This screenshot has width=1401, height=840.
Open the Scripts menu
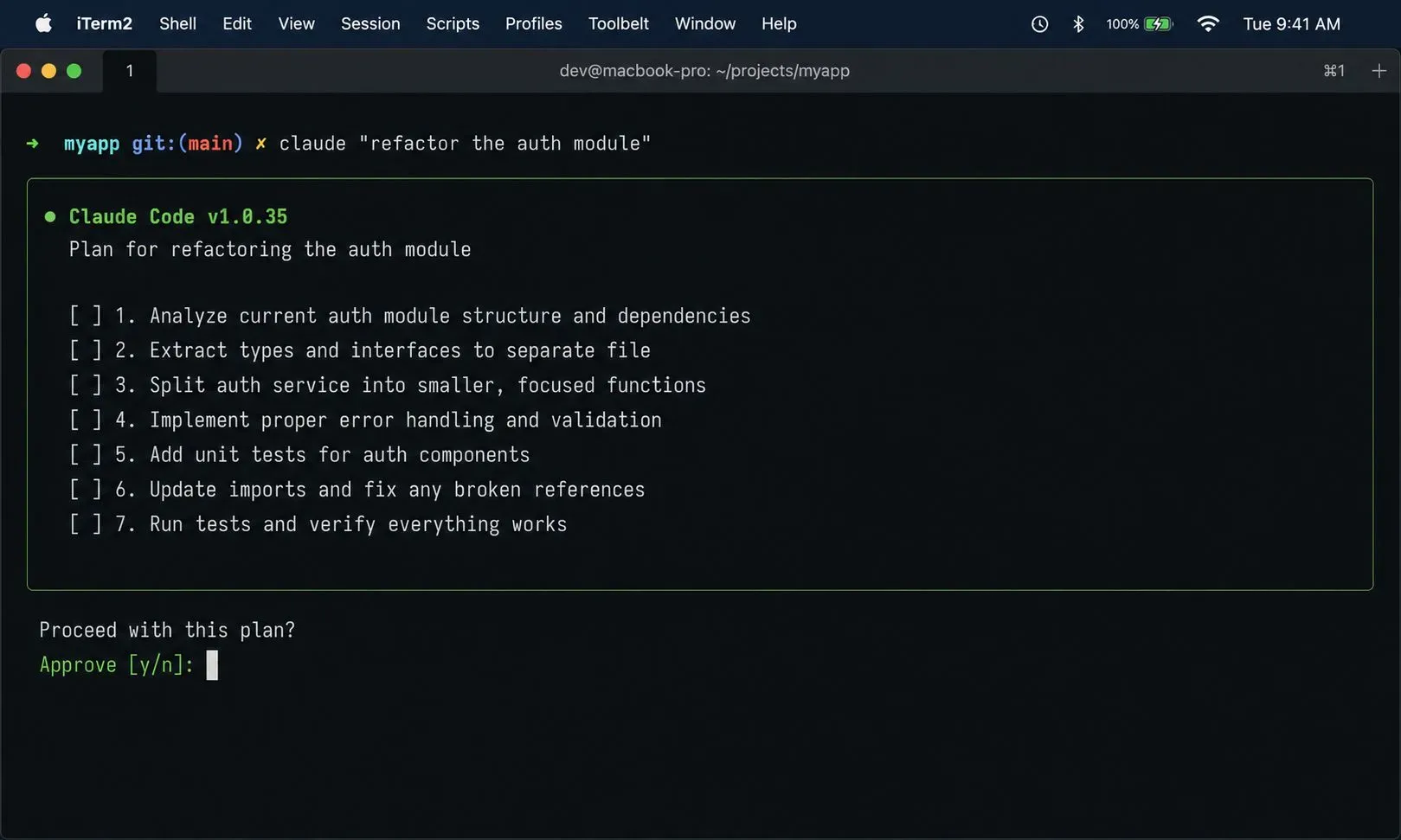[x=453, y=23]
